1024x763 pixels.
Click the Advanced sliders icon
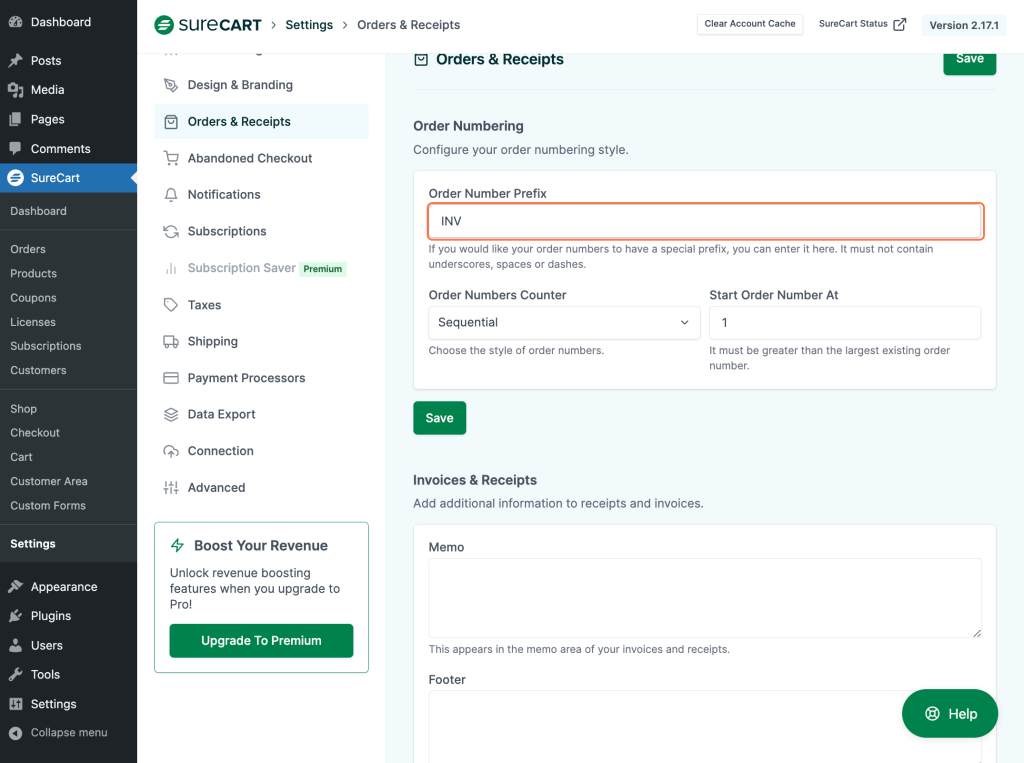pos(170,488)
